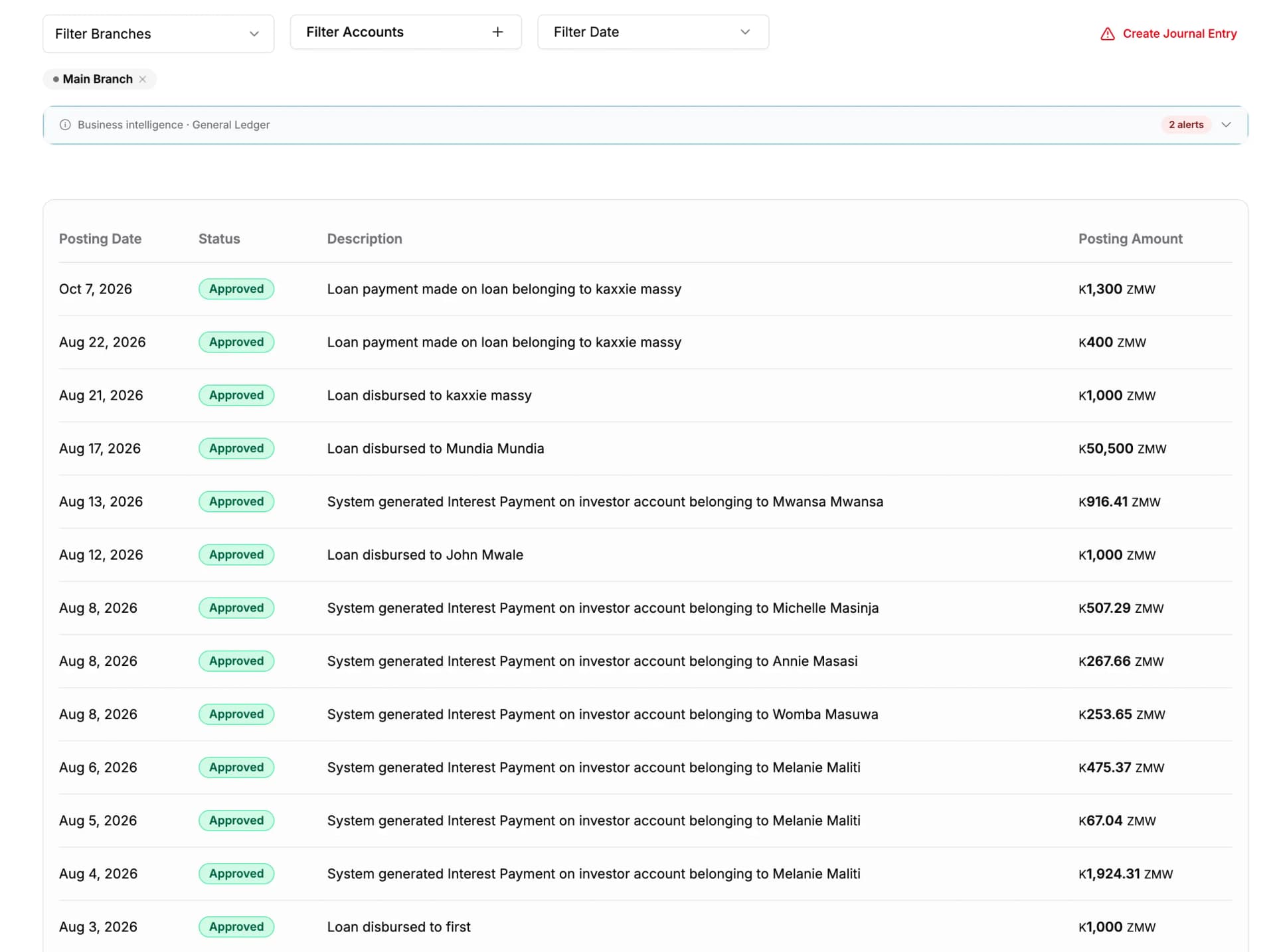Open 'Loan disbursed to John Mwale' entry
This screenshot has width=1275, height=952.
click(425, 554)
